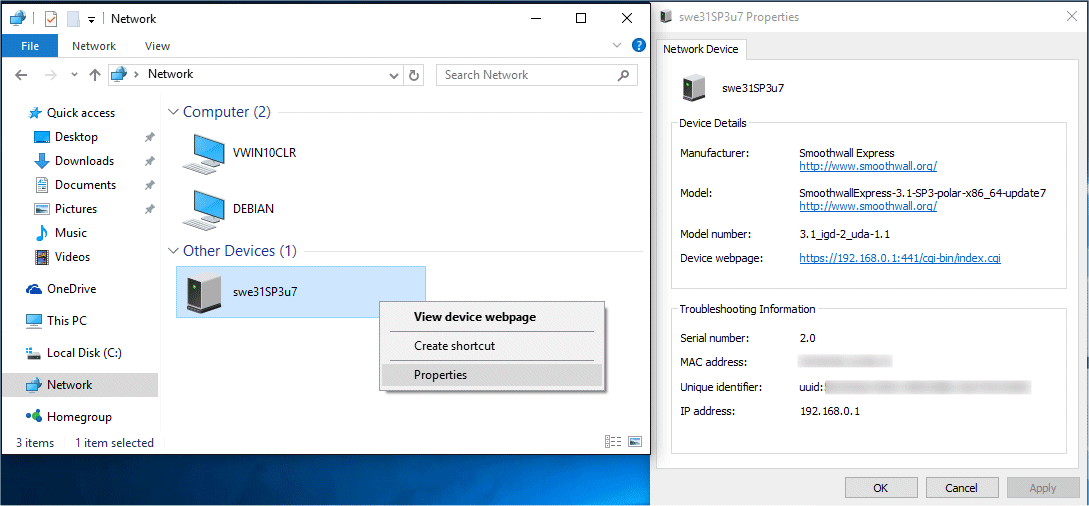1089x506 pixels.
Task: Select the DEBIAN computer icon
Action: coord(202,209)
